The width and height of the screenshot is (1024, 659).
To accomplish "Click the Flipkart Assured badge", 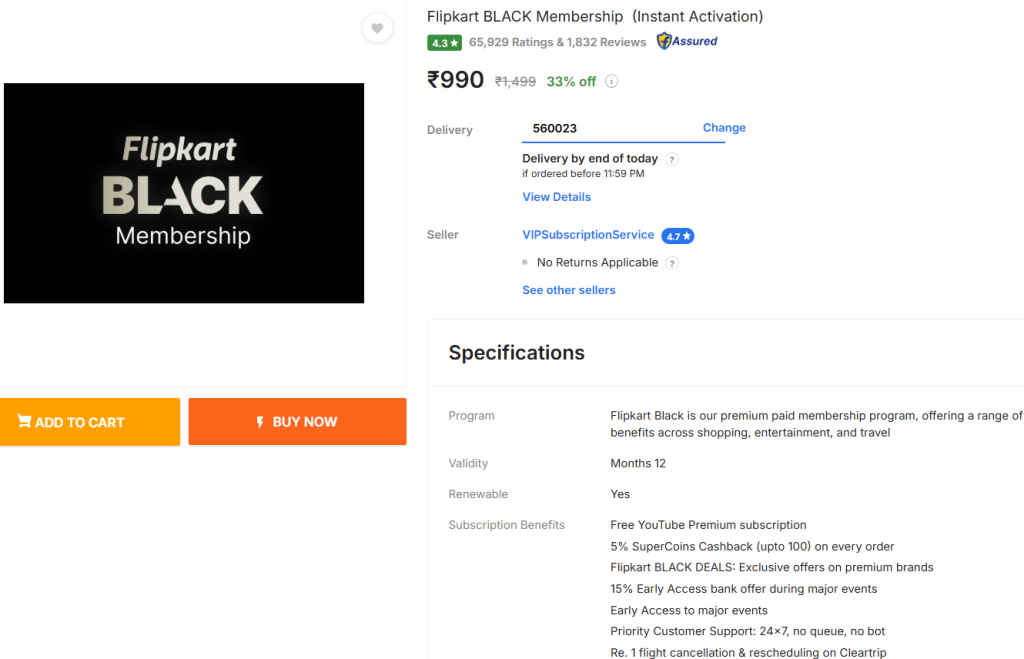I will pyautogui.click(x=686, y=41).
